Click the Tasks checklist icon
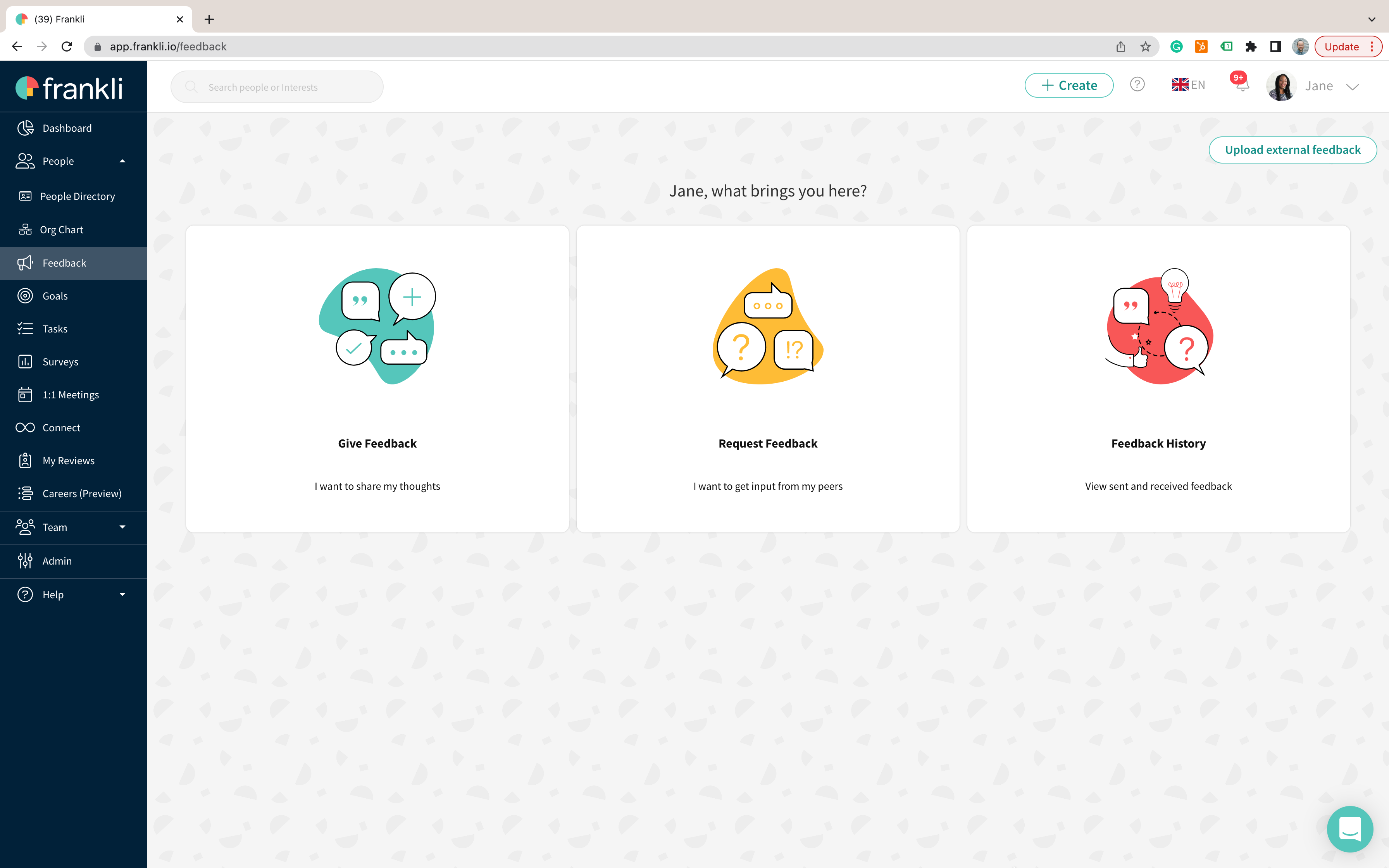This screenshot has height=868, width=1389. (x=25, y=328)
